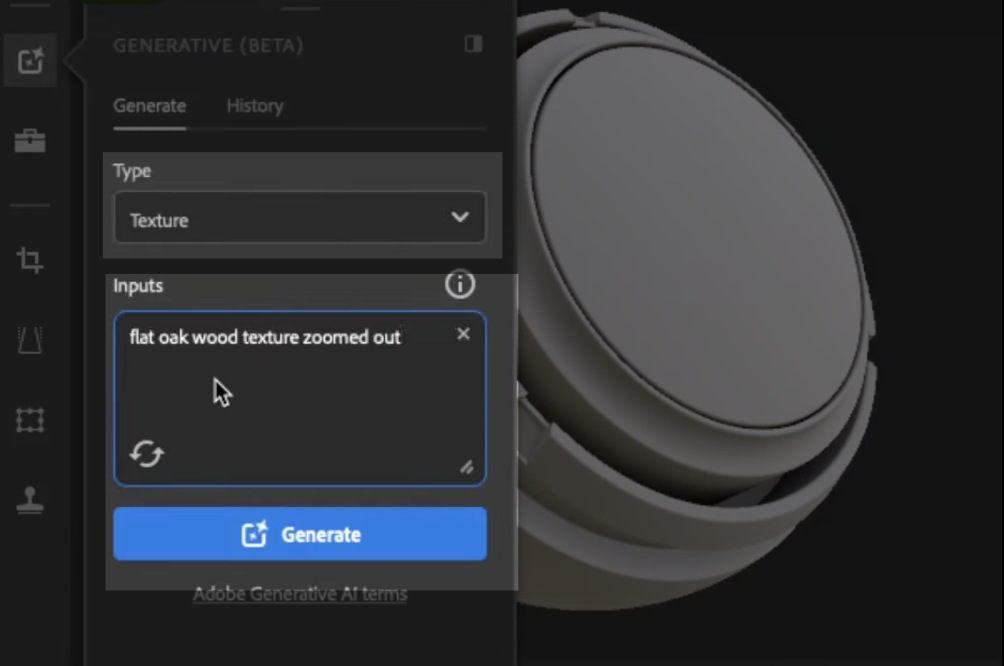
Task: Switch to the History tab
Action: [254, 106]
